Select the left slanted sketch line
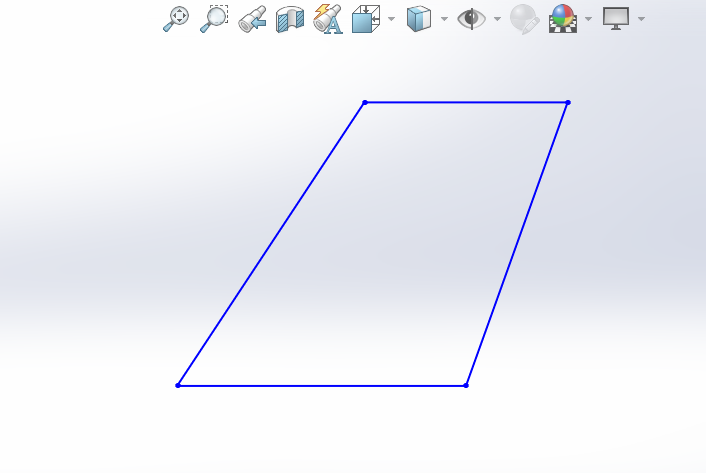 [272, 244]
